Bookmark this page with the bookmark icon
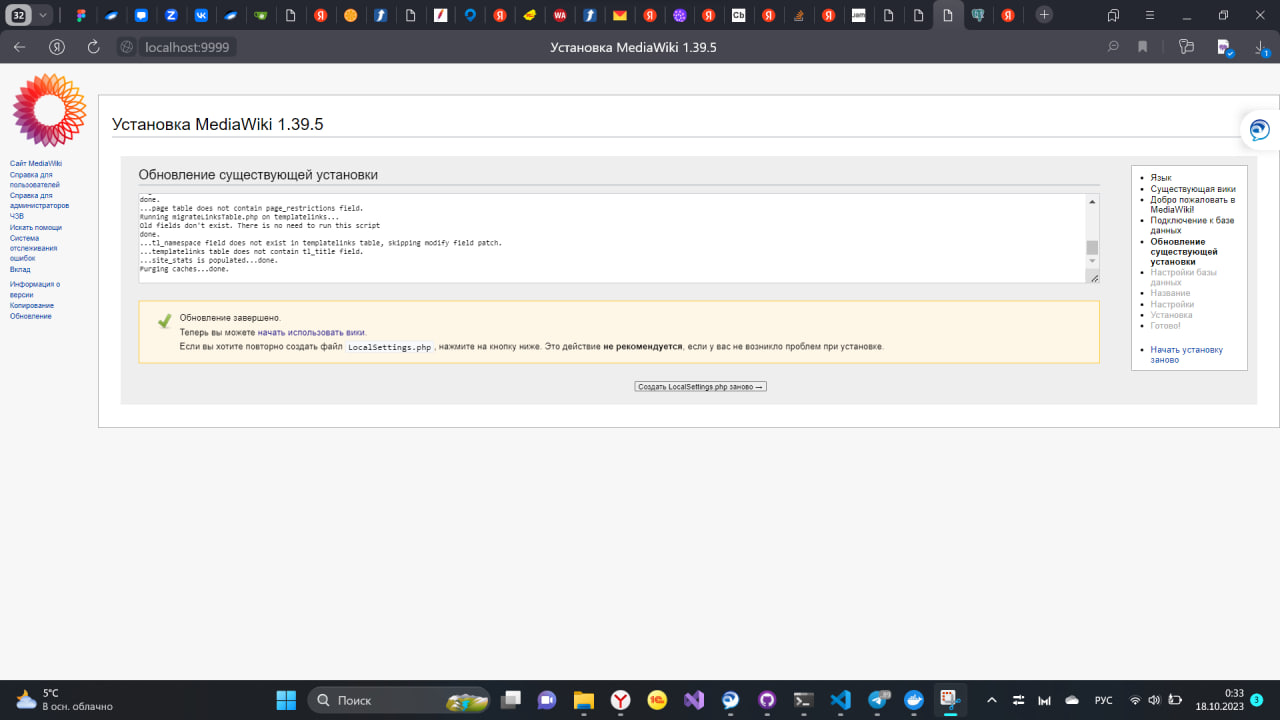Image resolution: width=1280 pixels, height=720 pixels. [x=1142, y=47]
